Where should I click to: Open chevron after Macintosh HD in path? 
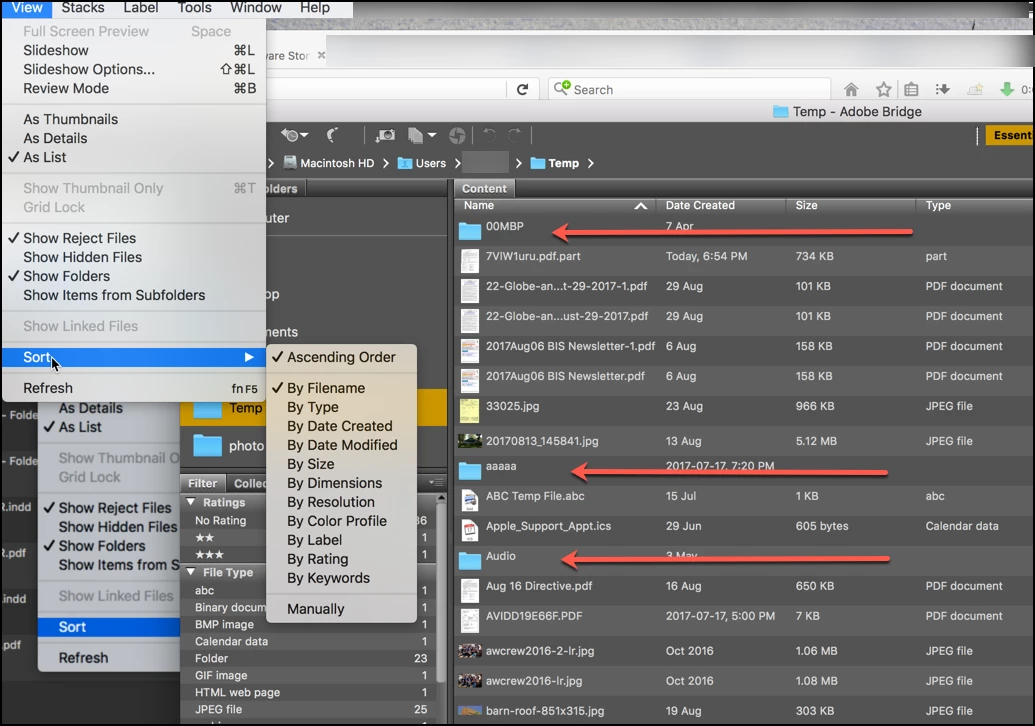coord(385,163)
